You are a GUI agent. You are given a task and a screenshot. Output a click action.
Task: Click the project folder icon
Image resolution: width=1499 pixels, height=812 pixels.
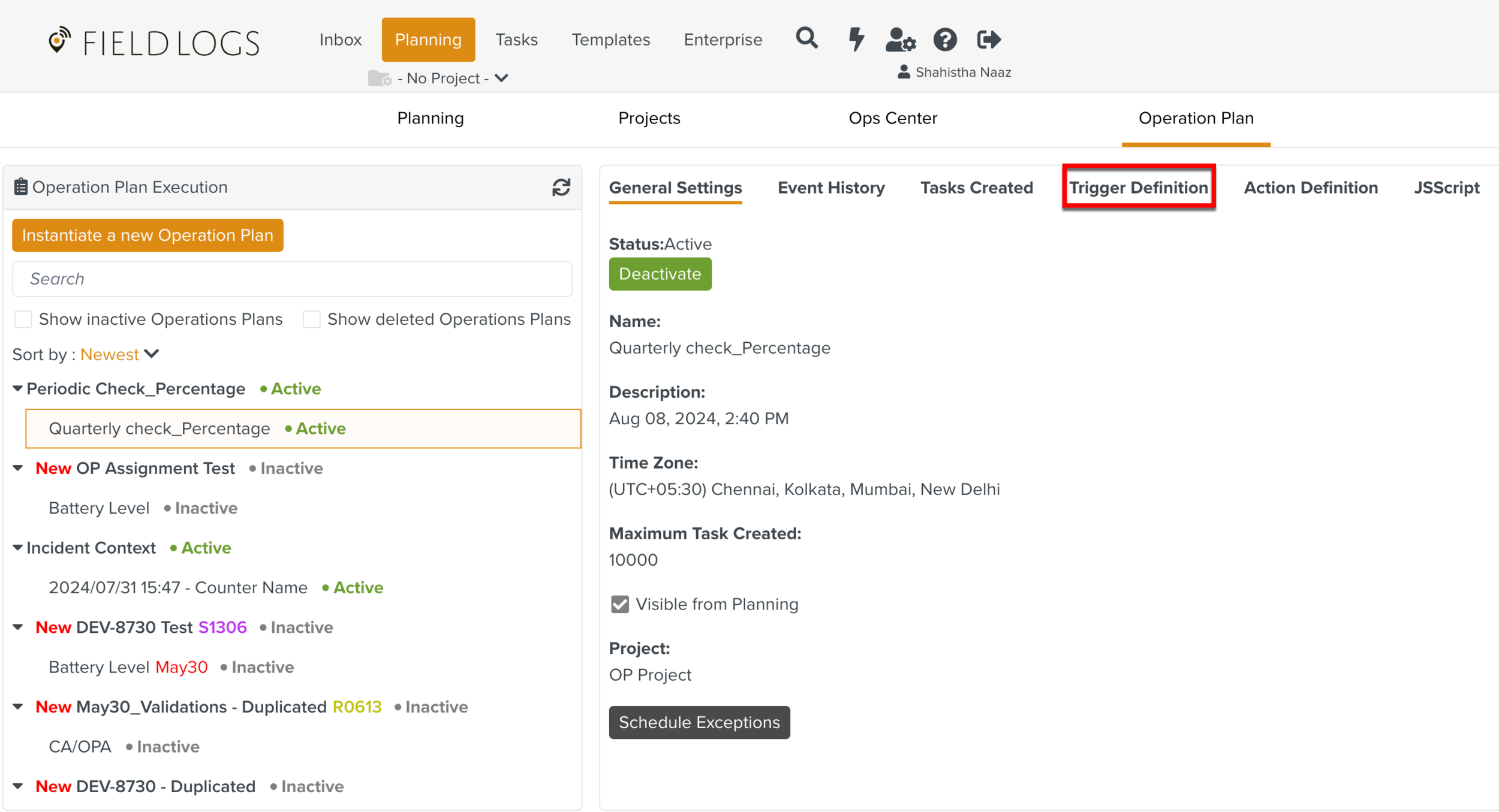coord(380,79)
